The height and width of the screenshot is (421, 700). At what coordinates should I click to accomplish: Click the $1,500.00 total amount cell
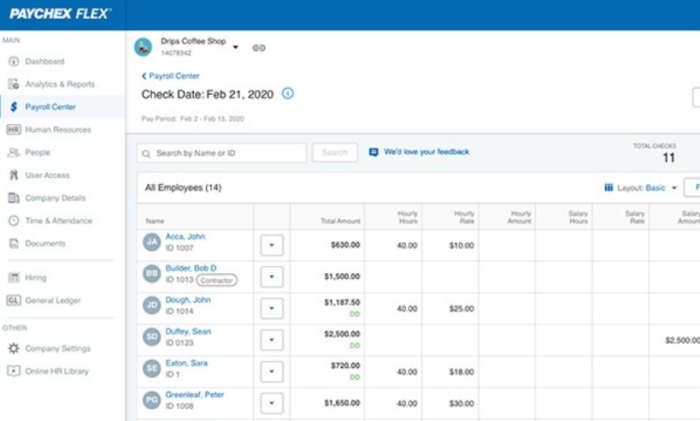[x=342, y=276]
